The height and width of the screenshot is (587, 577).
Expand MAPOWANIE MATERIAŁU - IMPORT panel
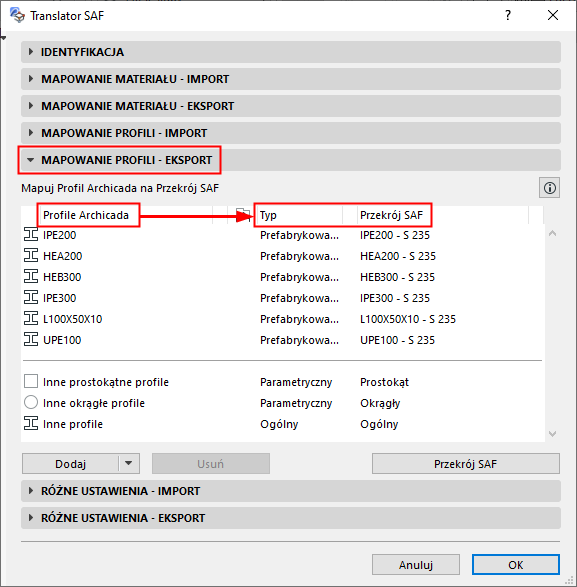(x=291, y=79)
